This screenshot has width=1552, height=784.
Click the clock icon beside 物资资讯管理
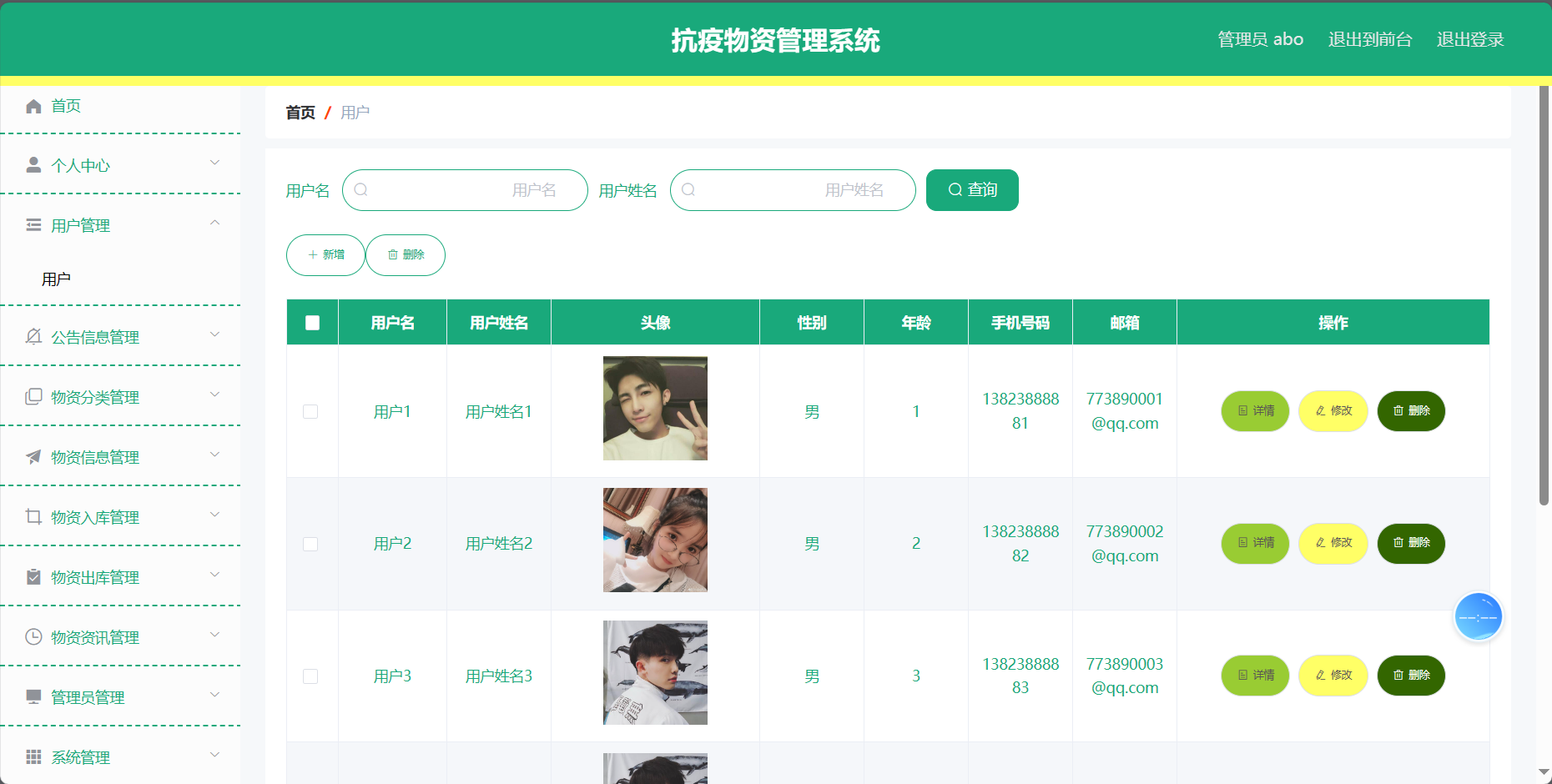(33, 636)
